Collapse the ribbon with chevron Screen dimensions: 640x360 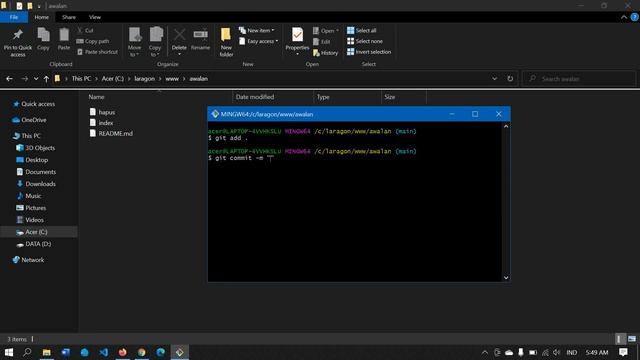(624, 17)
